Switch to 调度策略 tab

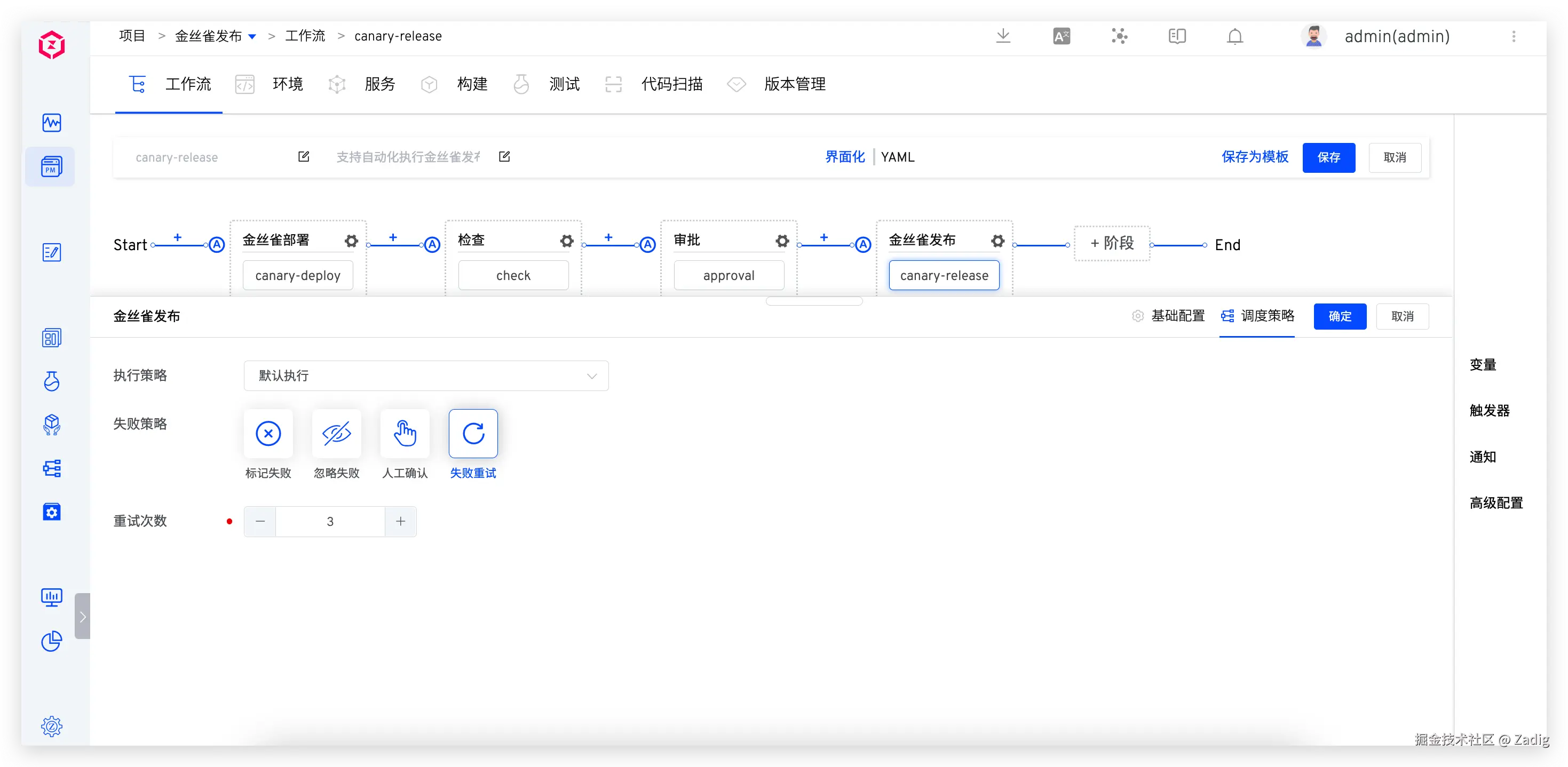[x=1257, y=316]
